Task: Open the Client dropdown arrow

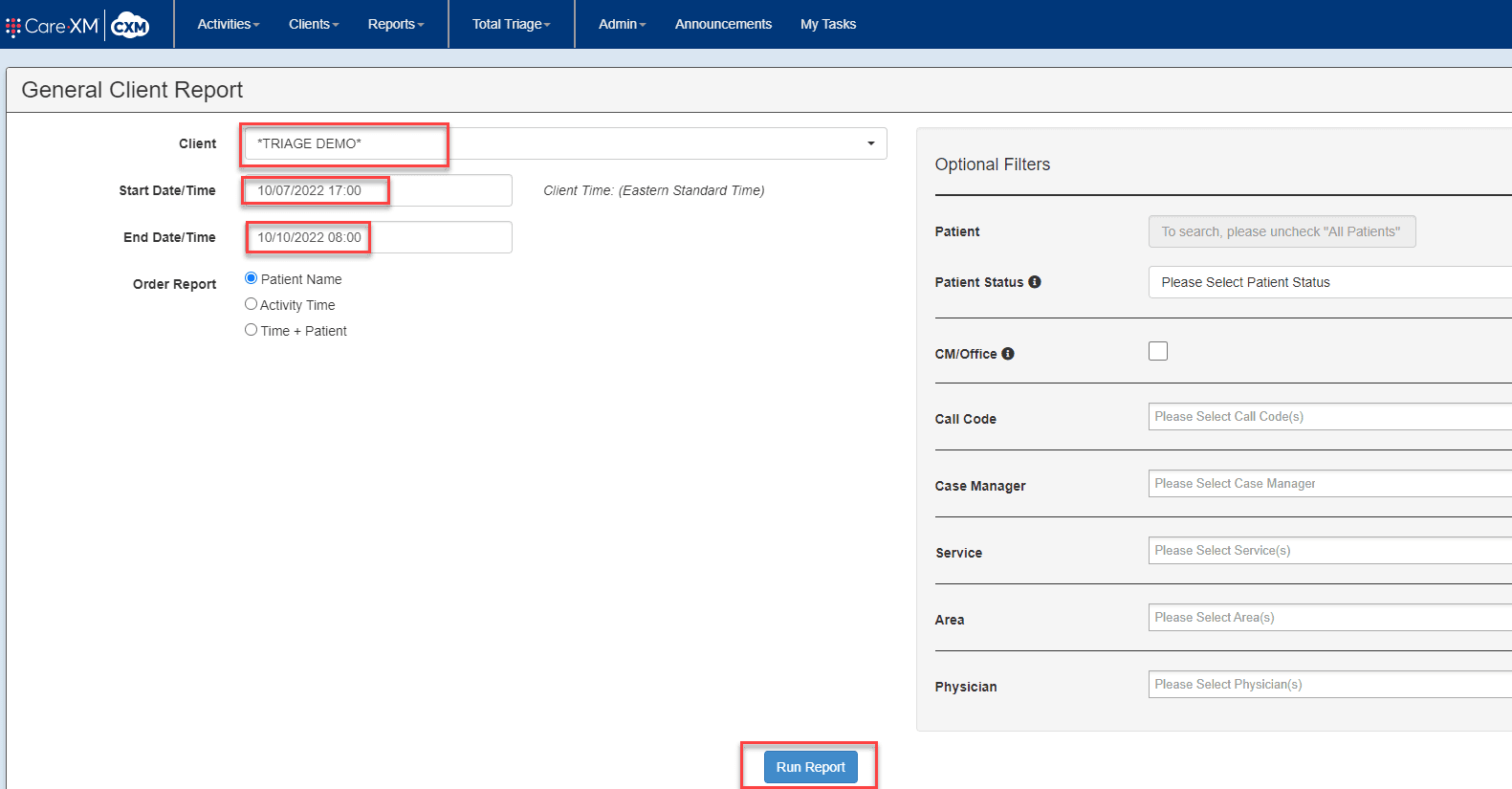Action: click(x=870, y=143)
